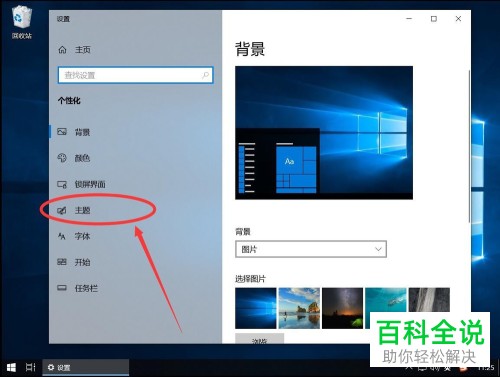Screen dimensions: 500x377
Task: Click the background preview image
Action: pyautogui.click(x=324, y=133)
